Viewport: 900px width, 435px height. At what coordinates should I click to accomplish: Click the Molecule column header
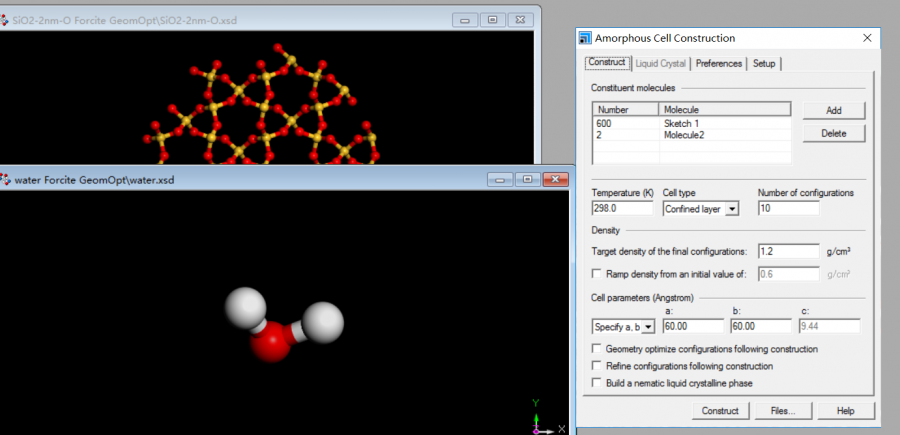(725, 110)
